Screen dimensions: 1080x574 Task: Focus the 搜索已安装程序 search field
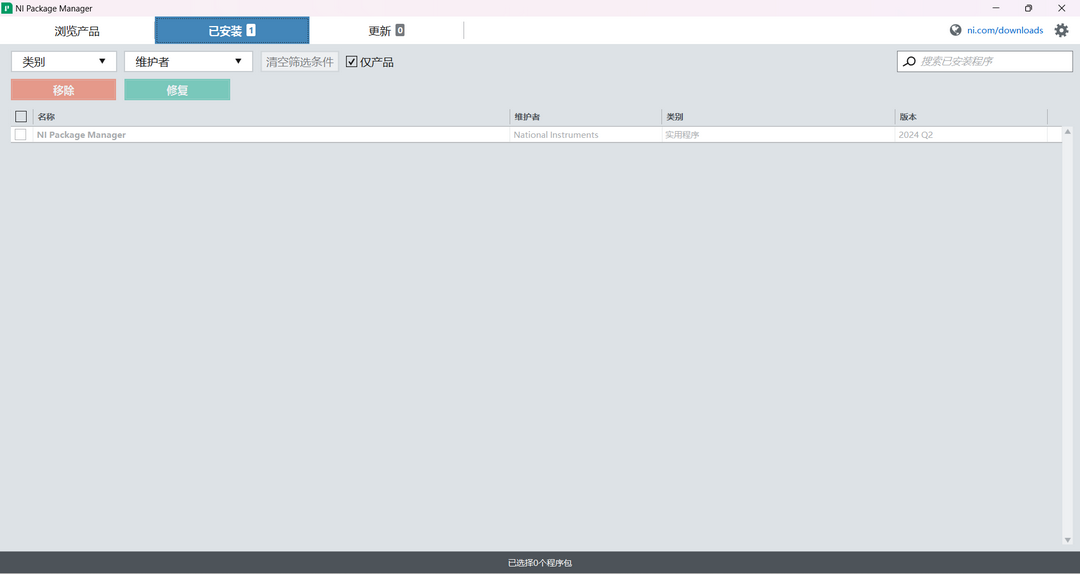(990, 62)
